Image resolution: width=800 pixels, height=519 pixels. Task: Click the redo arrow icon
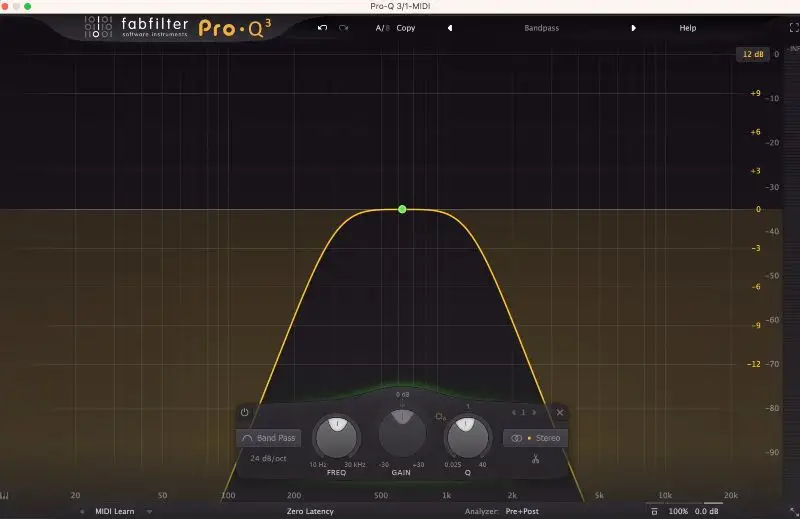click(x=345, y=28)
